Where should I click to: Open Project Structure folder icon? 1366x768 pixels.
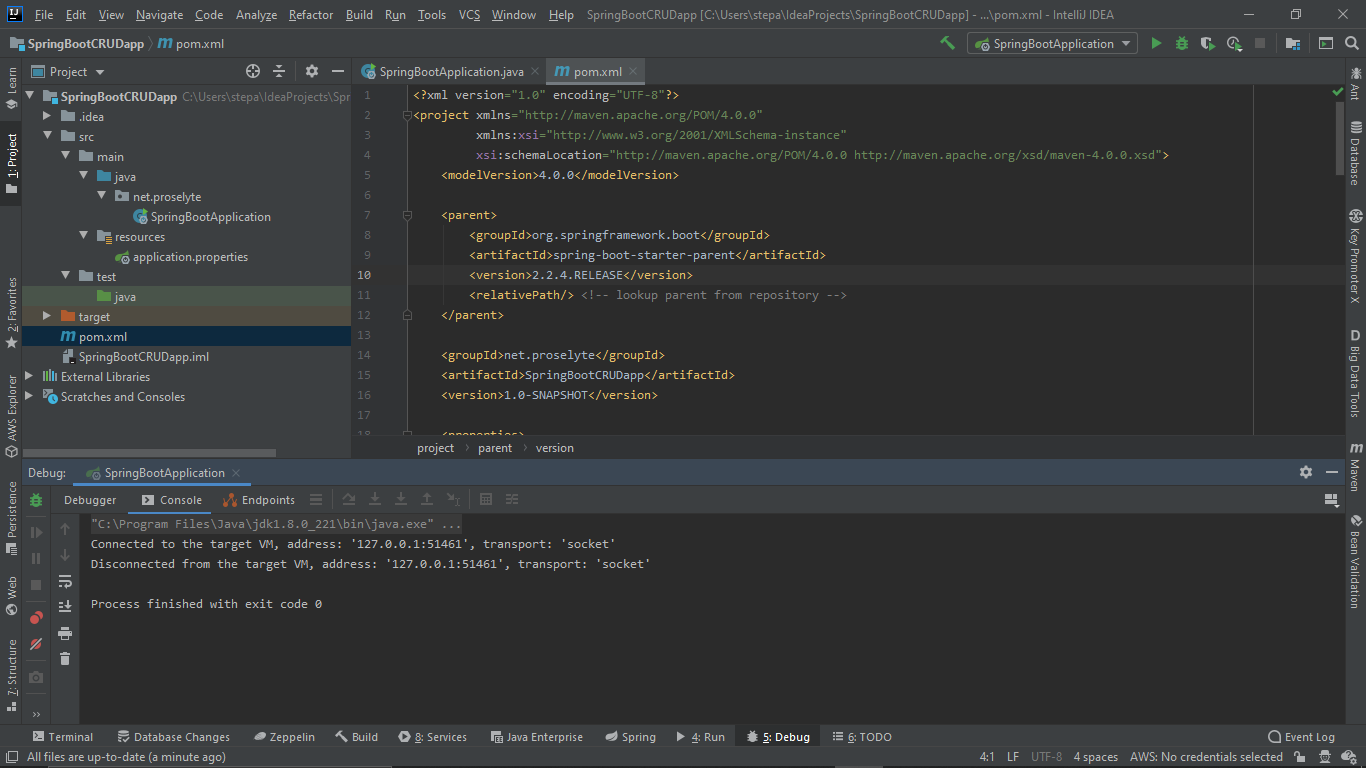click(1293, 43)
